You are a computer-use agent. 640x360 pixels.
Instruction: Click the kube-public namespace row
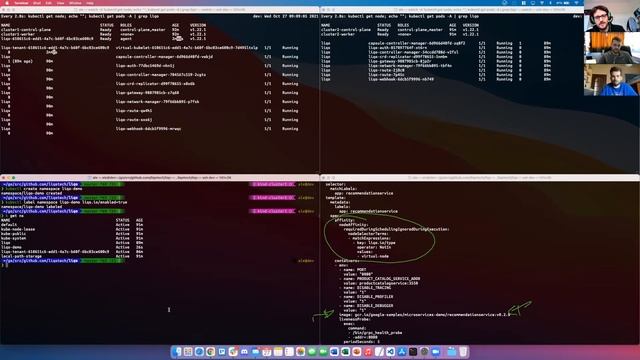[72, 234]
